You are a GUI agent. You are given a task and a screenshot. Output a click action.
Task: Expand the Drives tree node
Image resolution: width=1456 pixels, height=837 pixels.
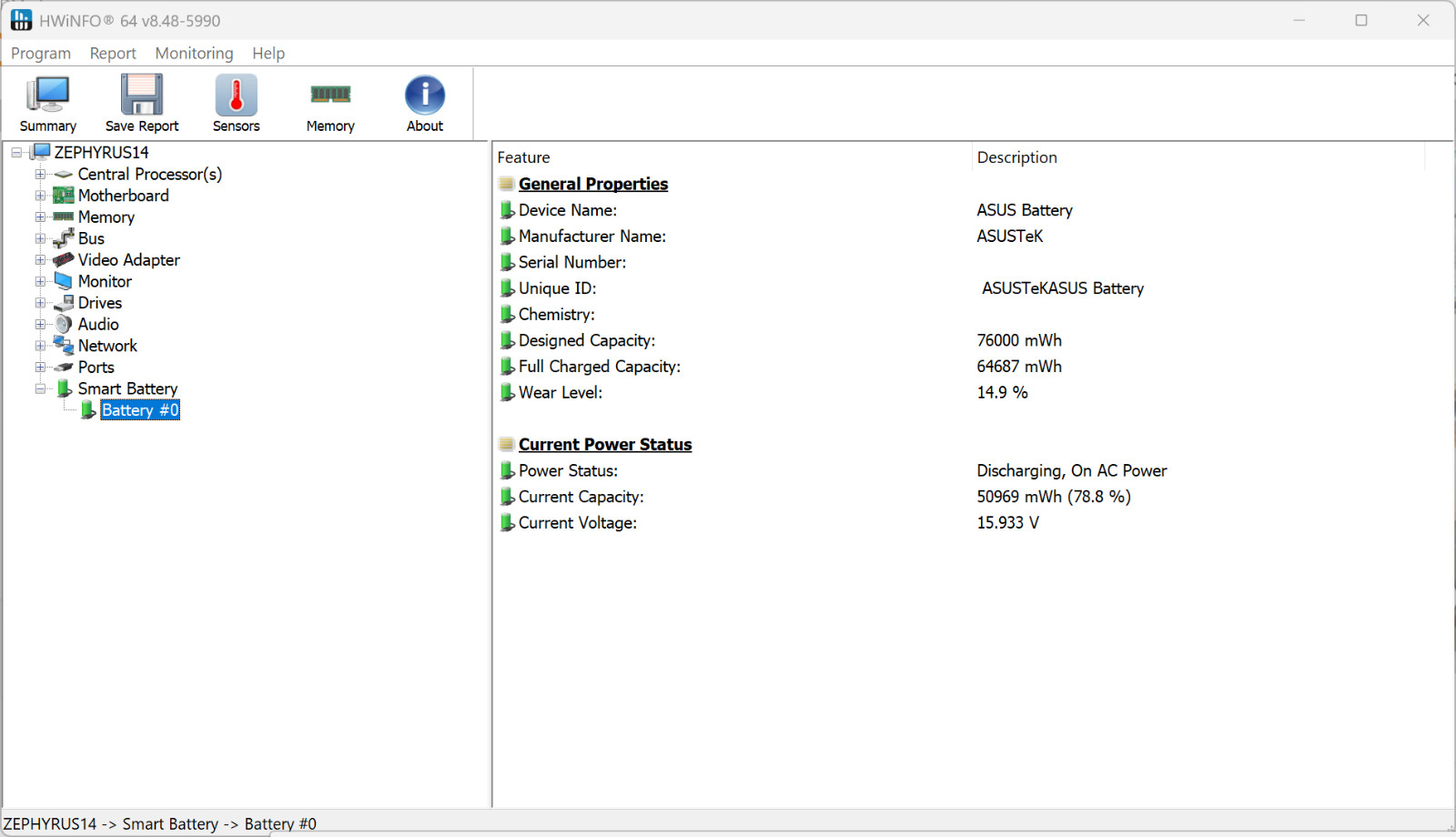(x=40, y=303)
